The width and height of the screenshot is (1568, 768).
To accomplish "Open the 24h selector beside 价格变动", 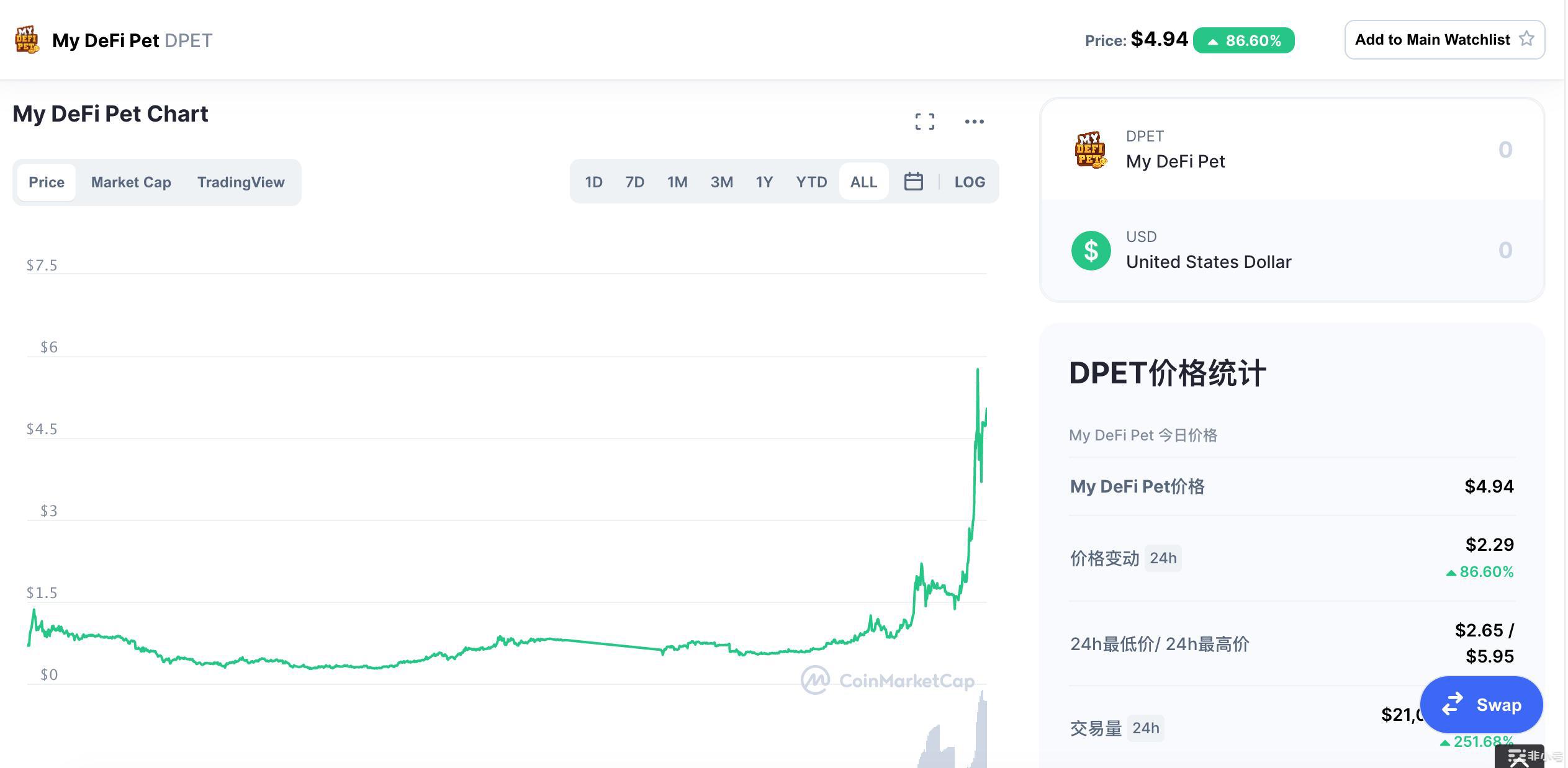I will 1163,558.
